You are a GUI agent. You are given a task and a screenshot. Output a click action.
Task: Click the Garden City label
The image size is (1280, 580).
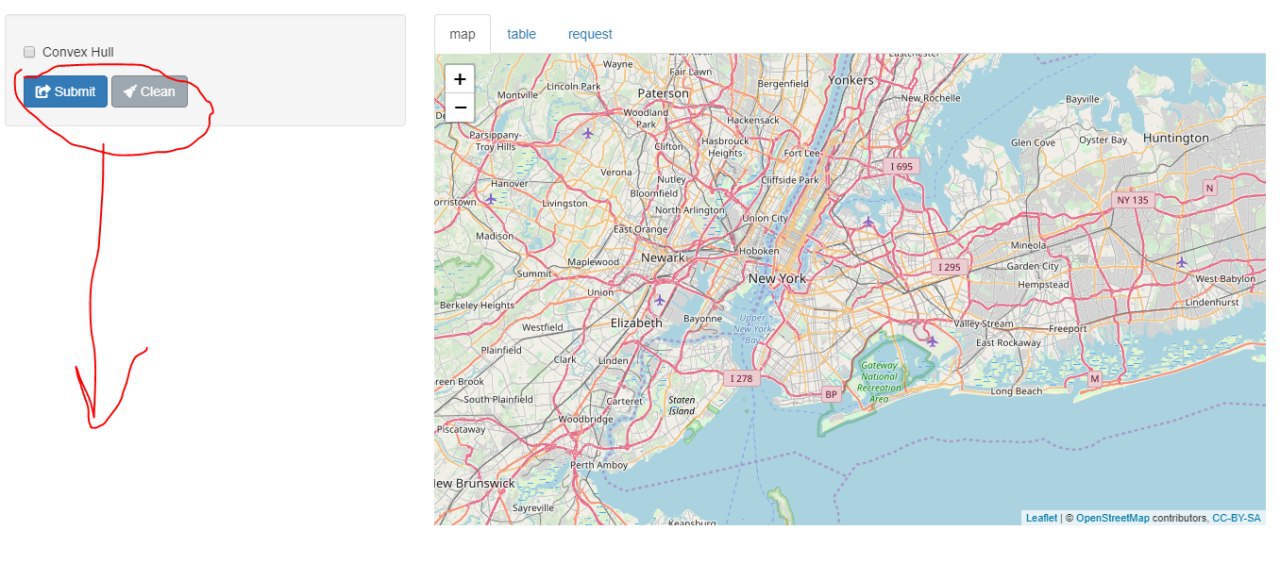point(1032,266)
